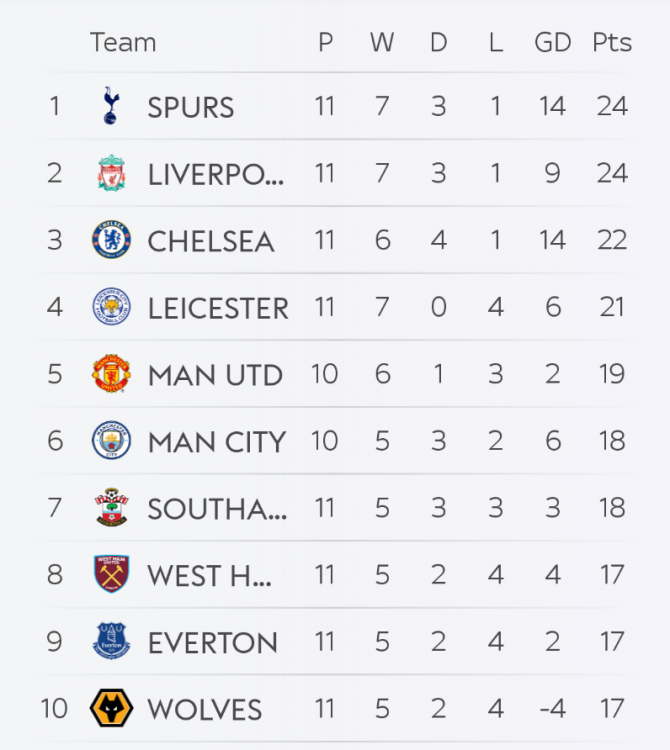Open the EVERTON team name link
Image resolution: width=670 pixels, height=750 pixels.
click(213, 643)
